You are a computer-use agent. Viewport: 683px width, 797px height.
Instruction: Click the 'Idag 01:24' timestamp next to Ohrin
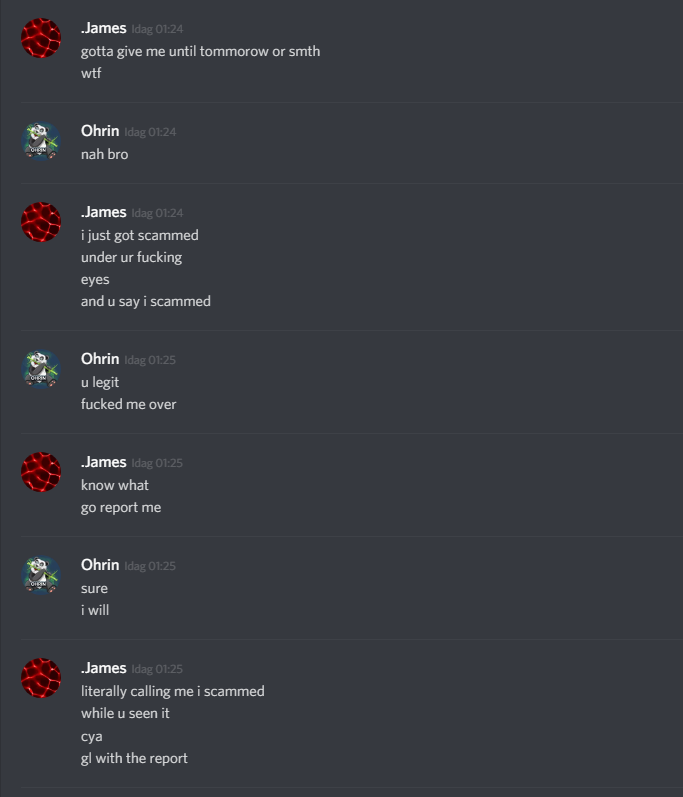click(x=150, y=132)
